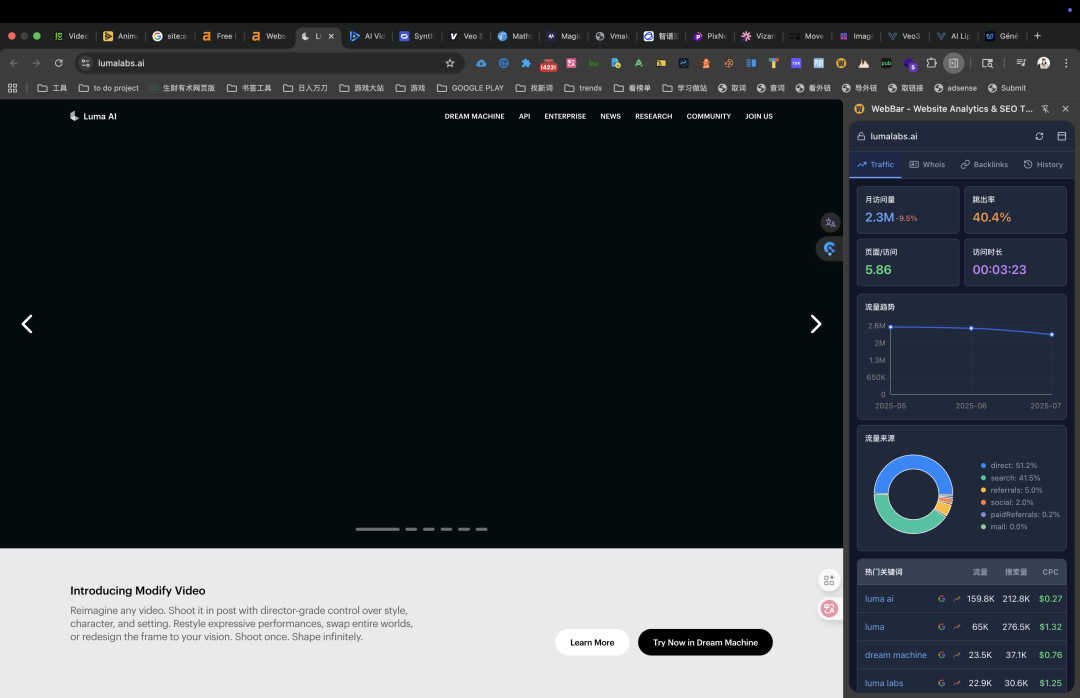Unpin the WebBar side panel

pos(1045,109)
